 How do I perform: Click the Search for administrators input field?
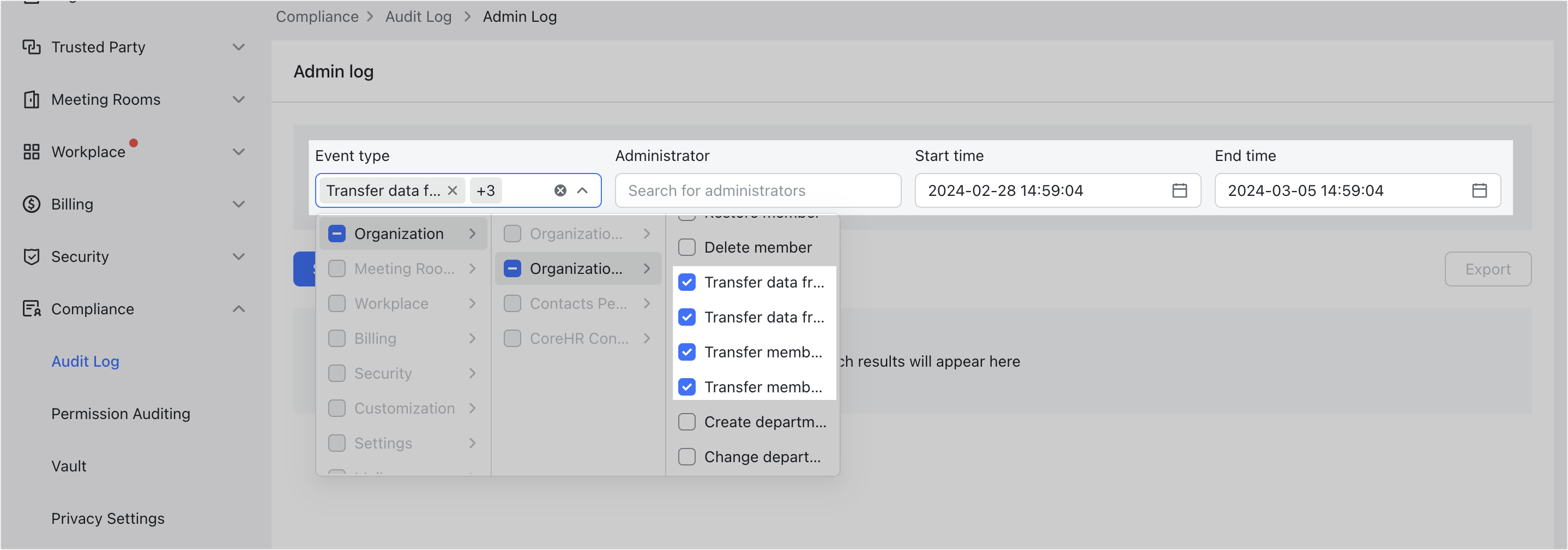pyautogui.click(x=758, y=190)
